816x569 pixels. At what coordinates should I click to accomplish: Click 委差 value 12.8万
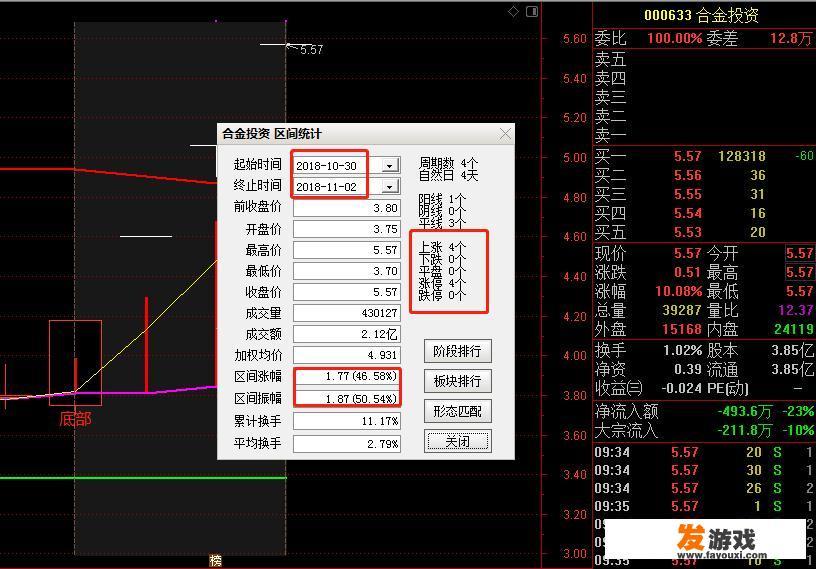click(x=791, y=38)
